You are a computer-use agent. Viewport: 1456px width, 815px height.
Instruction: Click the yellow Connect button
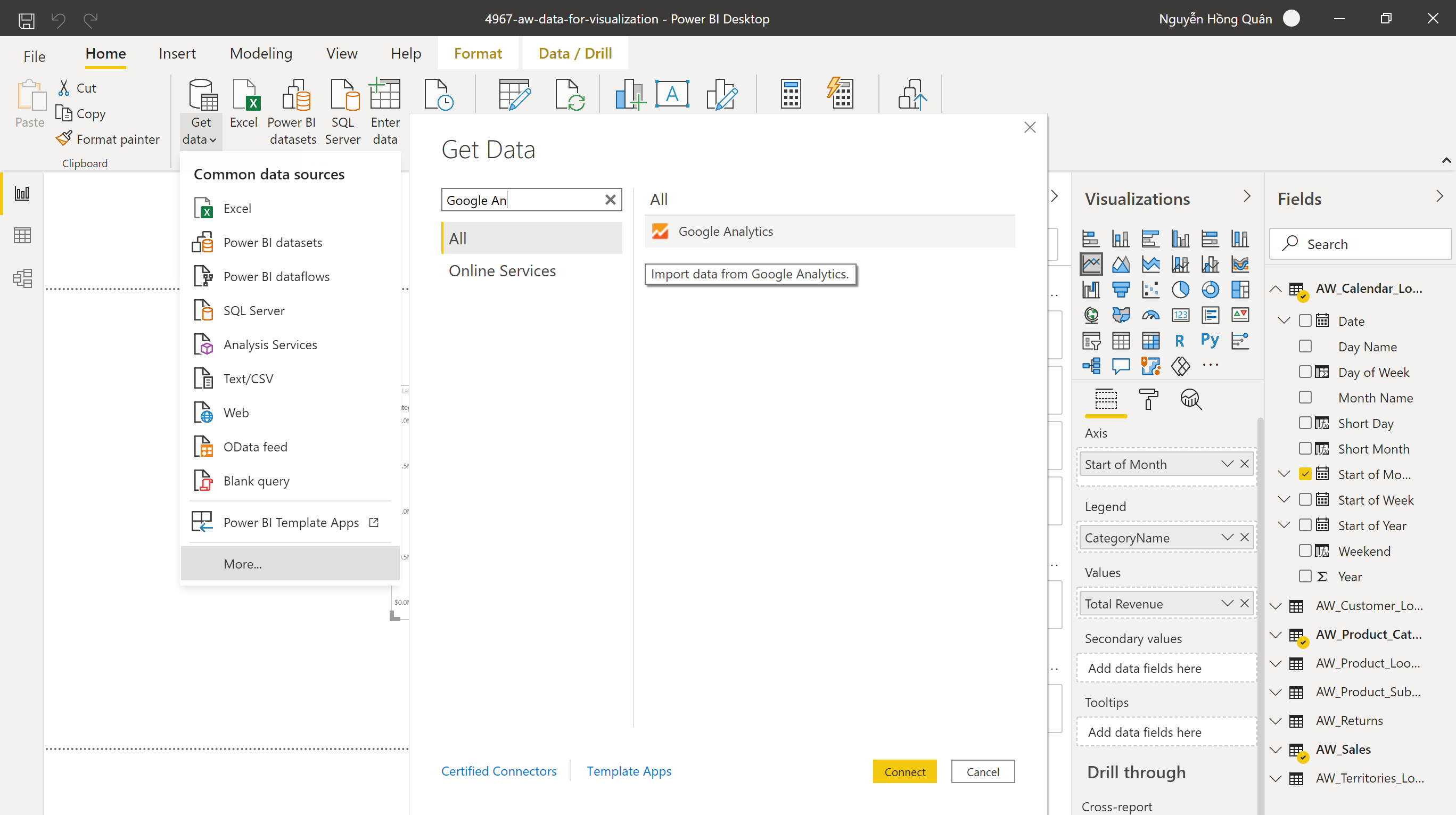coord(904,771)
